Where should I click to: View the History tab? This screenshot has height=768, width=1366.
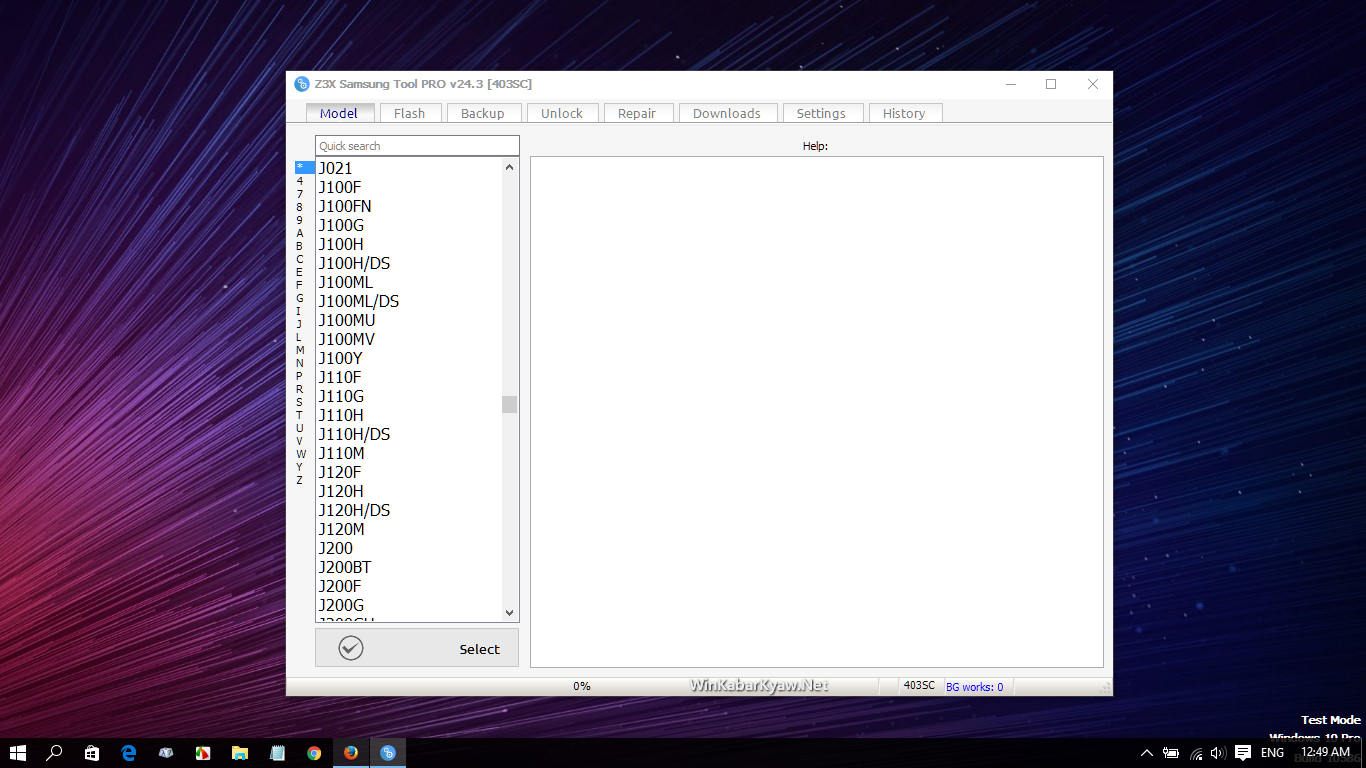click(x=904, y=113)
